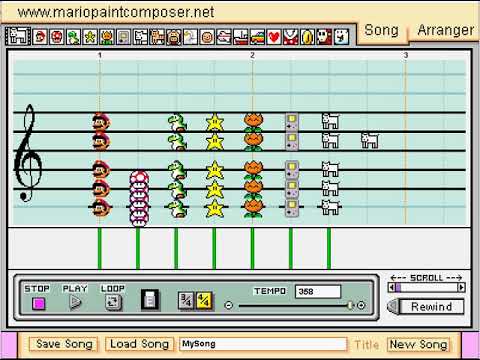Click measure marker 3 above the staff

tap(406, 55)
